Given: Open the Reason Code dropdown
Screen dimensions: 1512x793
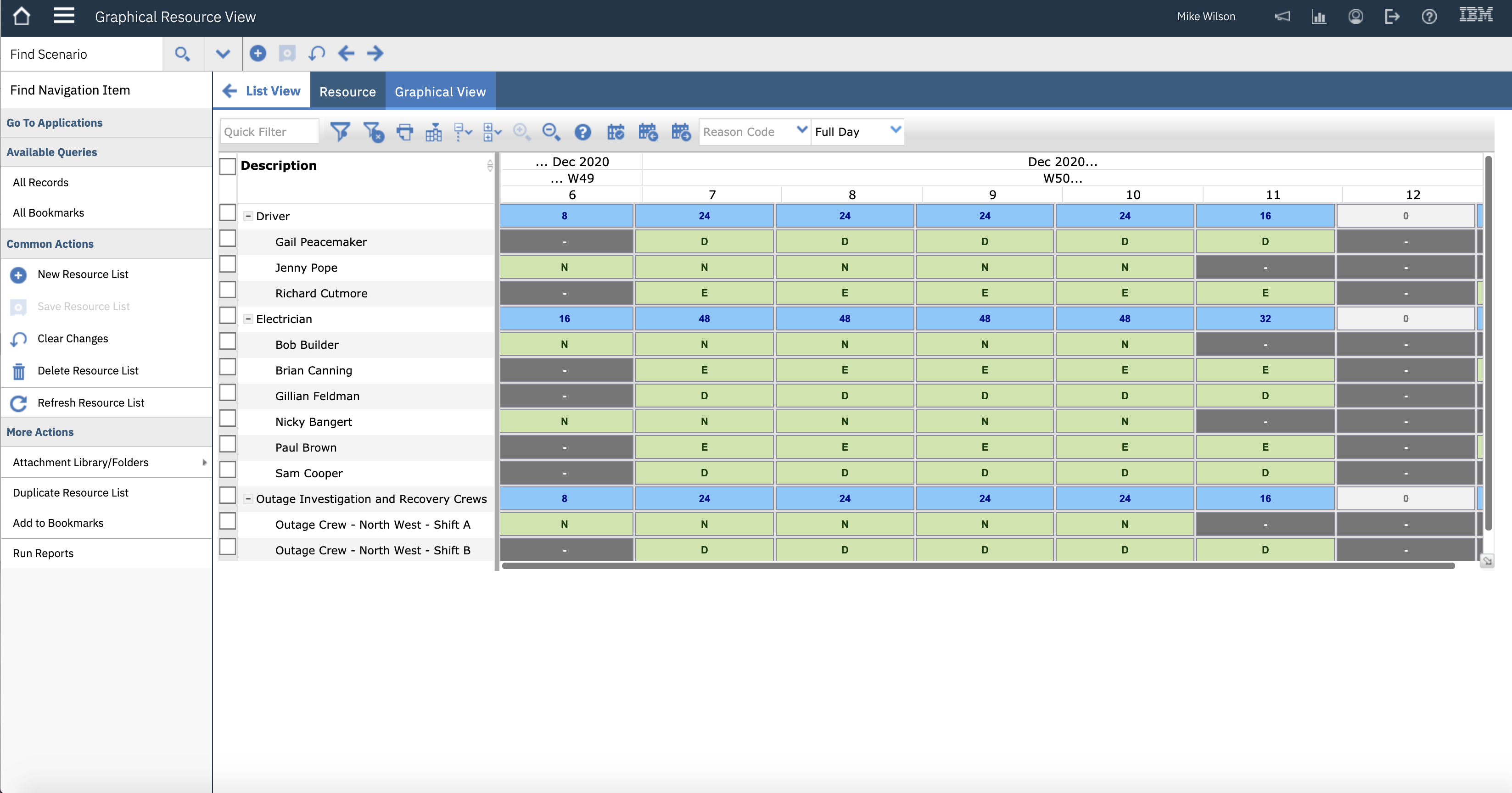Looking at the screenshot, I should pyautogui.click(x=801, y=130).
